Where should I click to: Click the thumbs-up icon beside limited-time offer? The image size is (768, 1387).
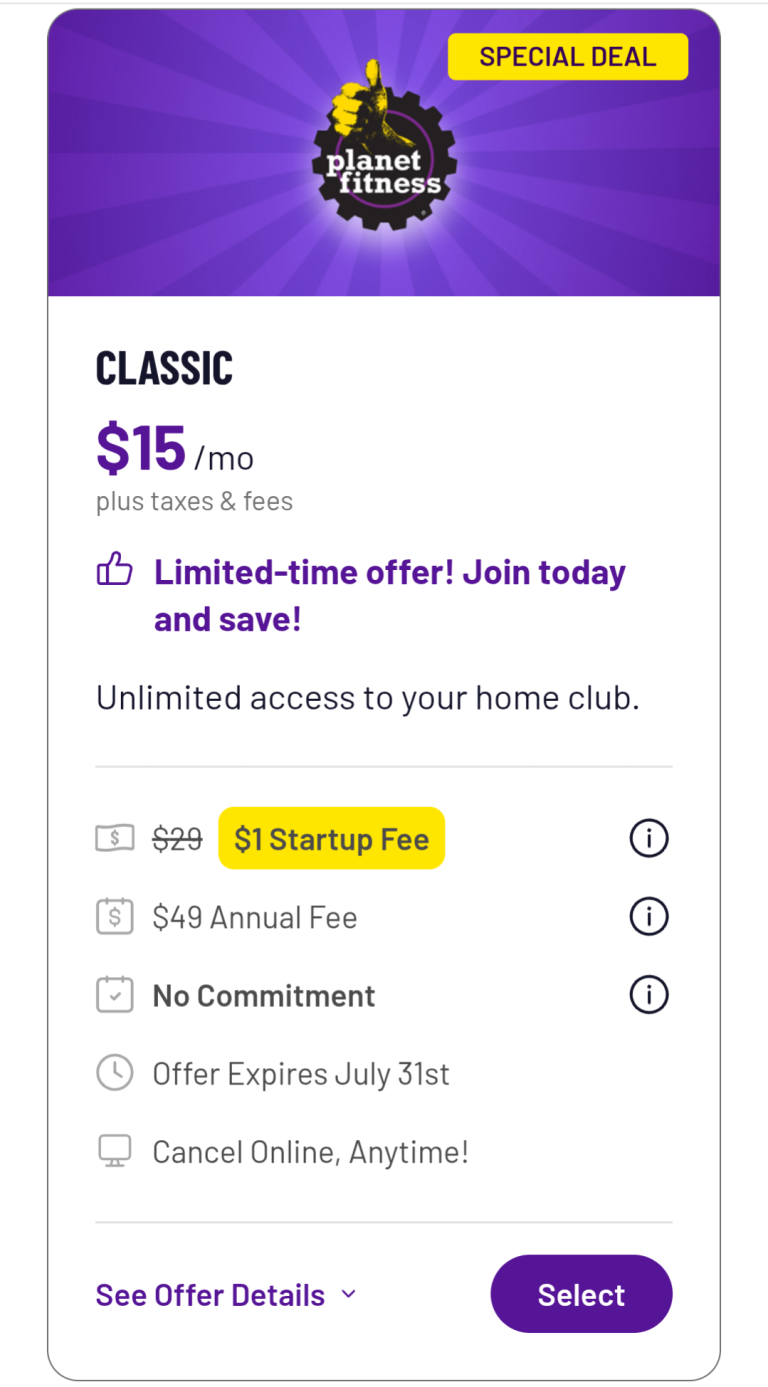click(x=115, y=572)
